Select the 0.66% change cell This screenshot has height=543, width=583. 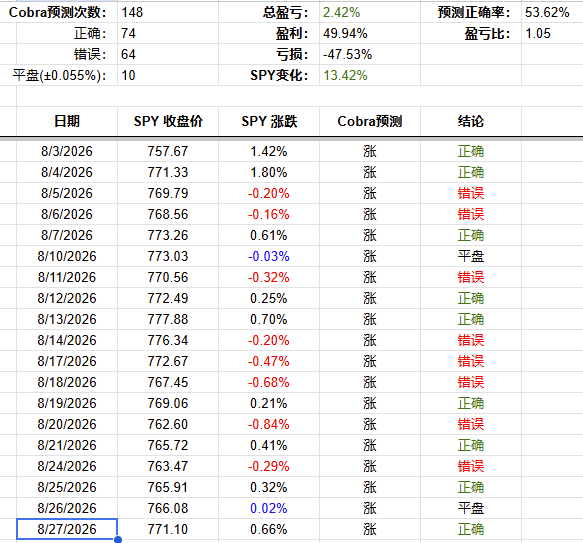click(269, 529)
